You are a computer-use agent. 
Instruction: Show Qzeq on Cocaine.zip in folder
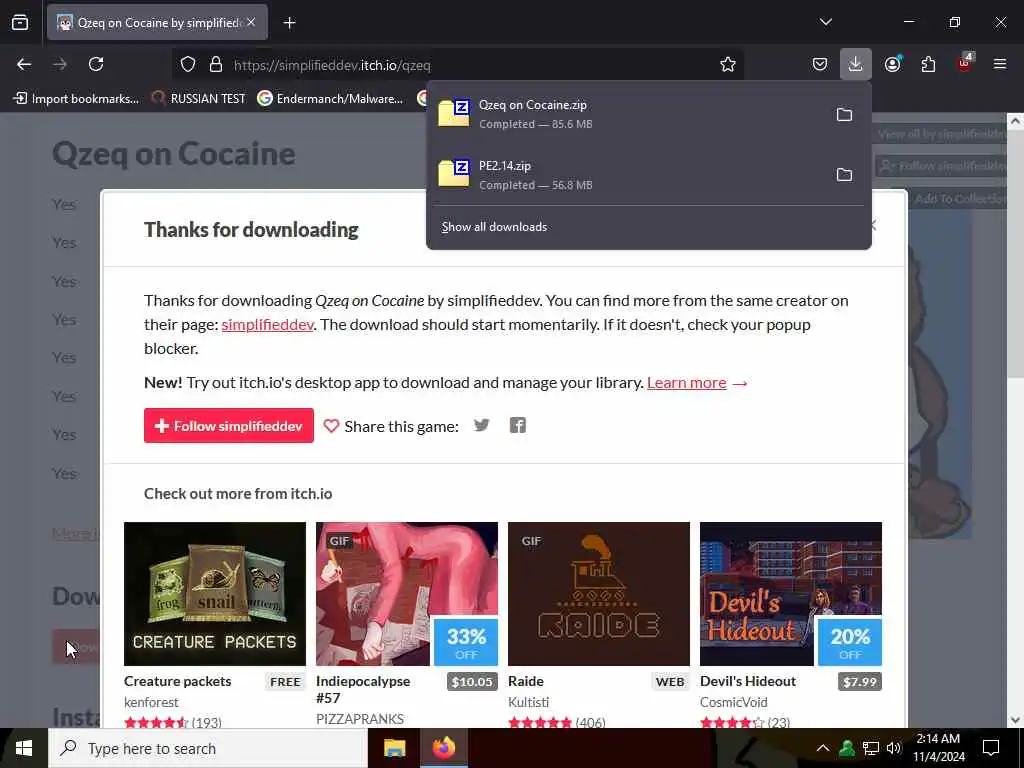(x=844, y=114)
